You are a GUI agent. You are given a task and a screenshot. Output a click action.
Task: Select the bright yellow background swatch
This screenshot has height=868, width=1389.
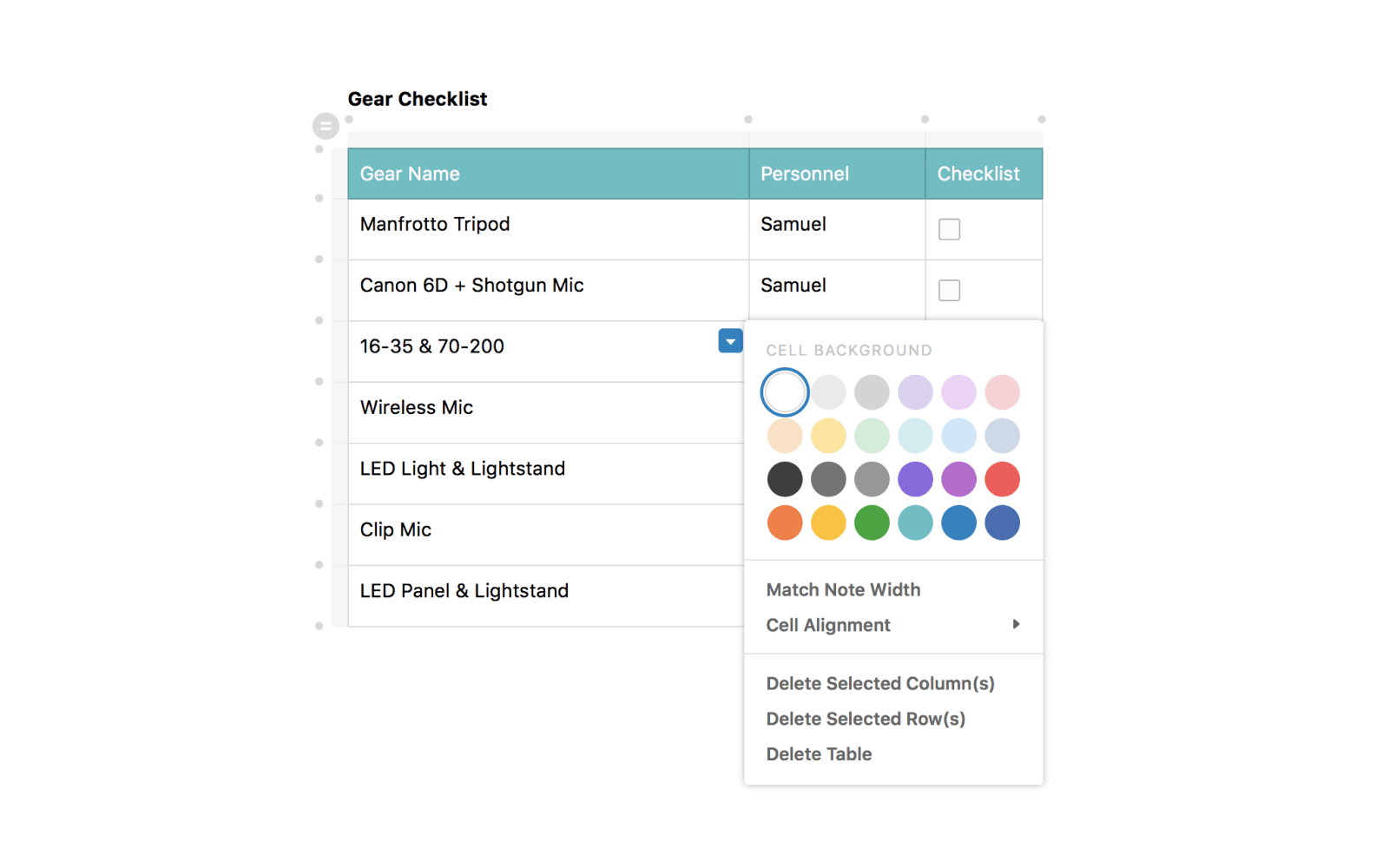(x=828, y=523)
